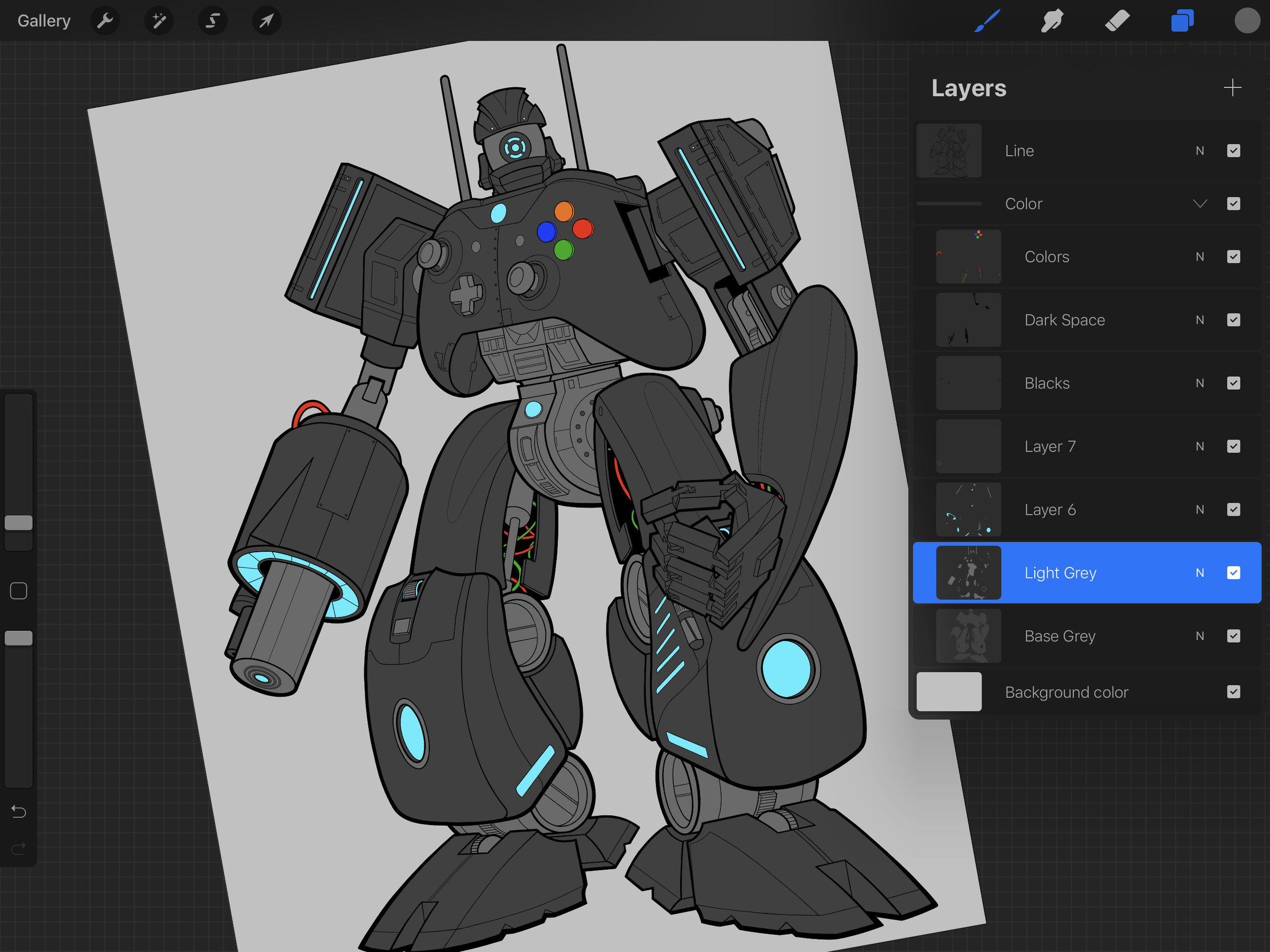Select the Dark Space layer
This screenshot has height=952, width=1270.
tap(1087, 320)
